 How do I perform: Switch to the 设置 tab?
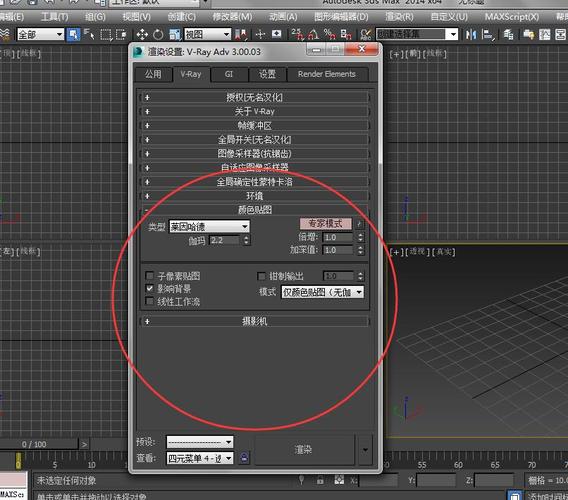pos(267,74)
